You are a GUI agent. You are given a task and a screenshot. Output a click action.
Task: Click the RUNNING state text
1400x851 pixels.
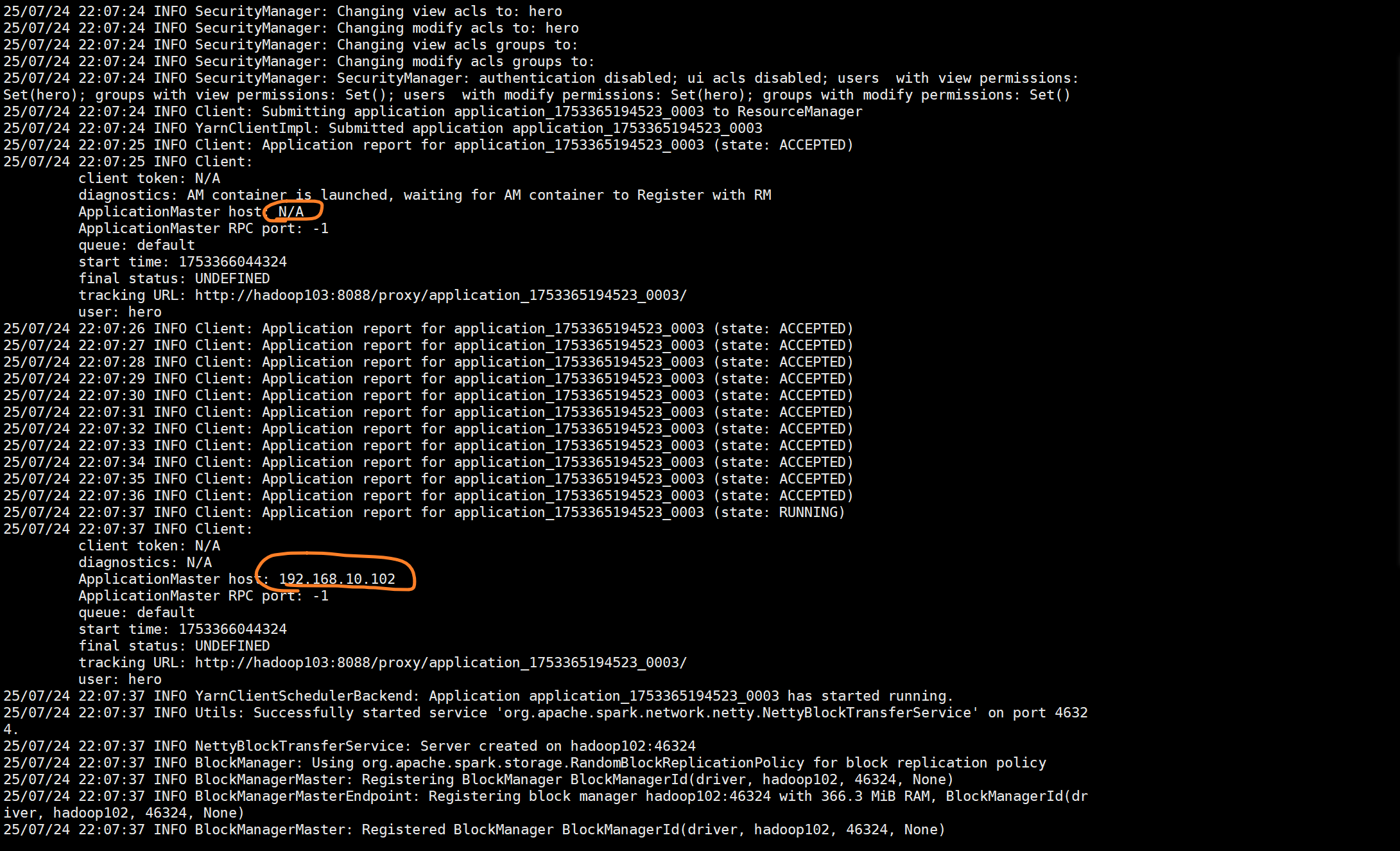tap(808, 513)
